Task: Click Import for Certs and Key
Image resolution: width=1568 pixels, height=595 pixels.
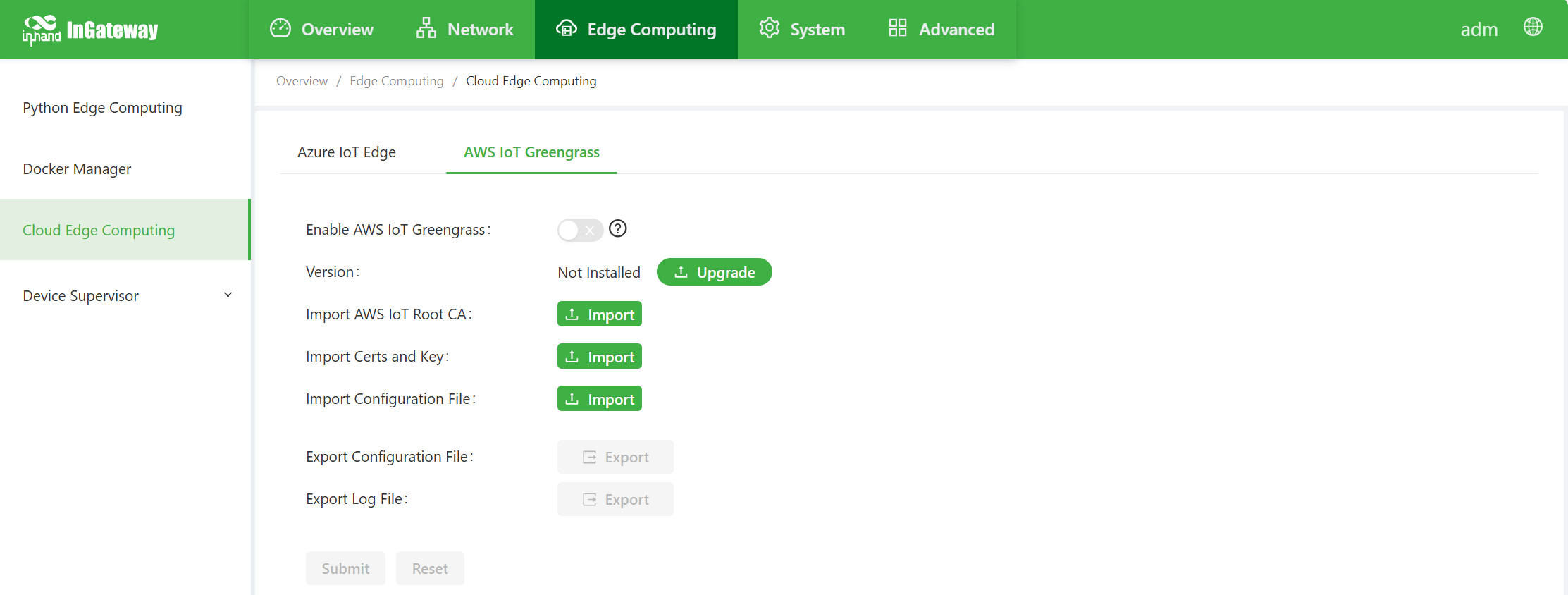Action: pos(599,357)
